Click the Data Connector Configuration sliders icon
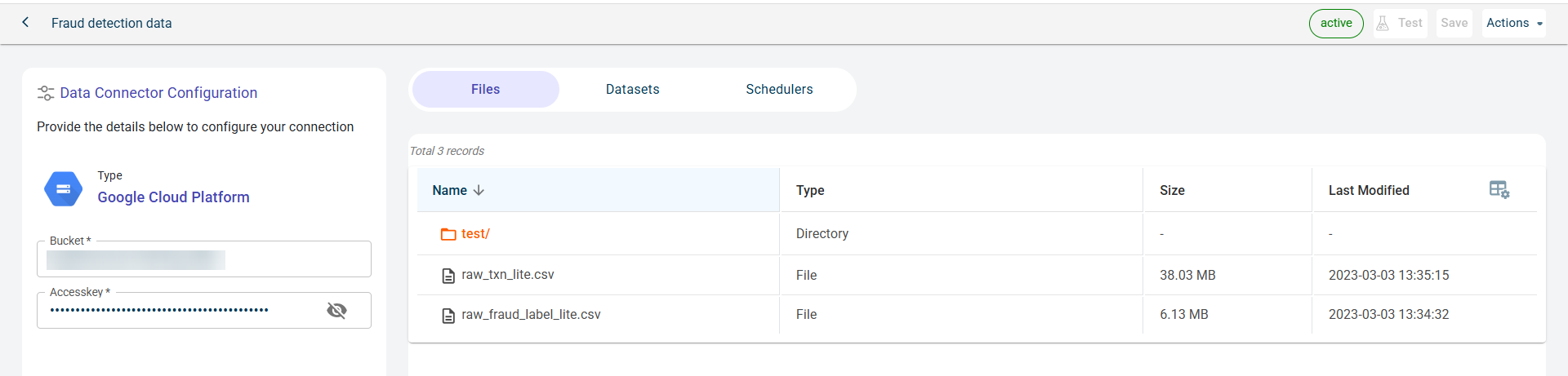The height and width of the screenshot is (376, 1568). click(x=46, y=93)
